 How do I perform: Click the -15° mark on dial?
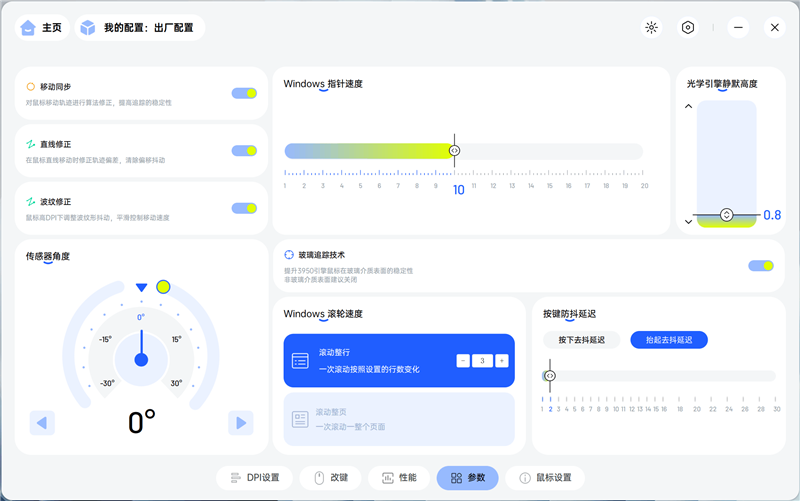pyautogui.click(x=105, y=339)
